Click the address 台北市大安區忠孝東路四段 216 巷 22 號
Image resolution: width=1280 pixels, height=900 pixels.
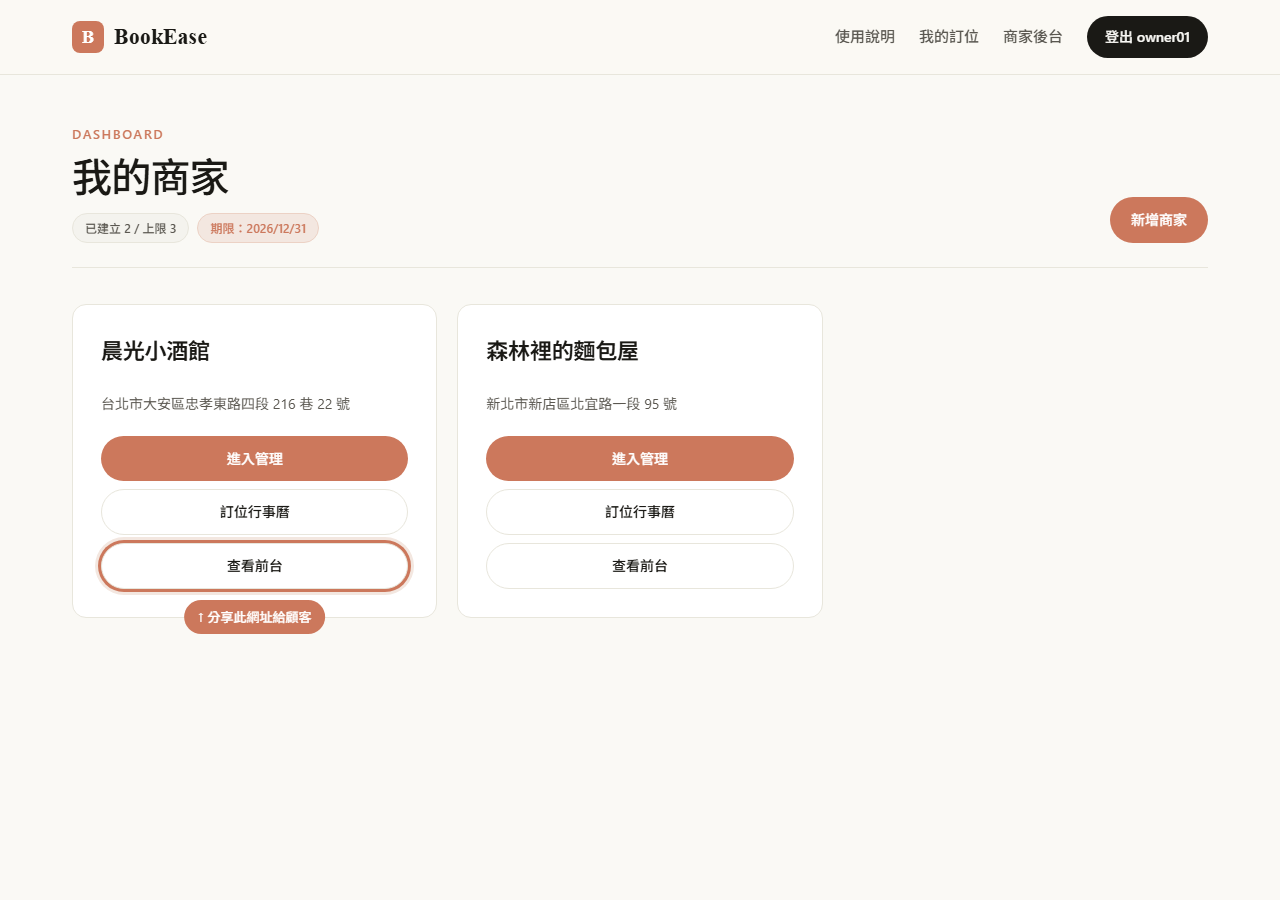226,404
